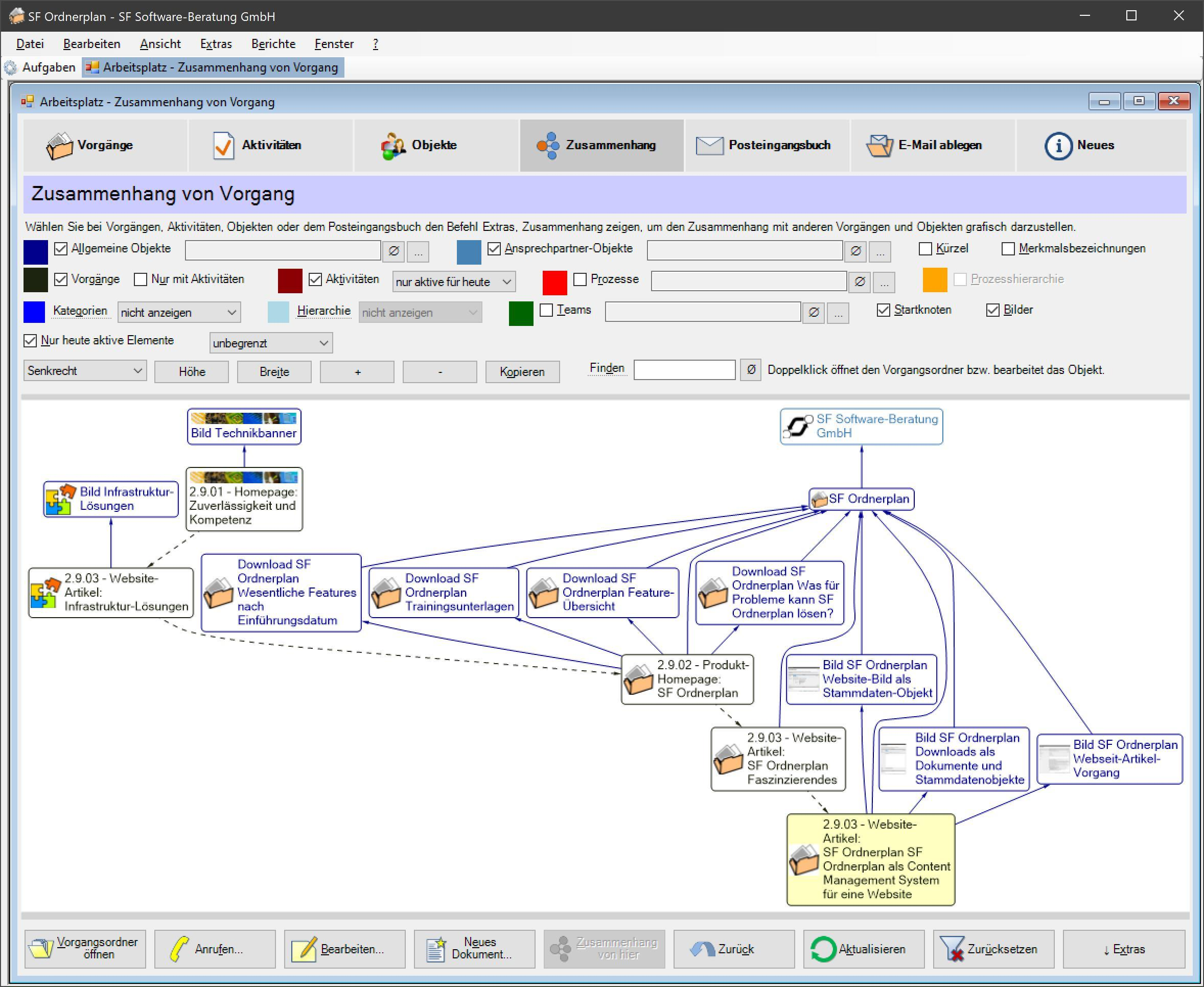Click the Anrufen phone icon
This screenshot has width=1204, height=987.
pos(179,950)
